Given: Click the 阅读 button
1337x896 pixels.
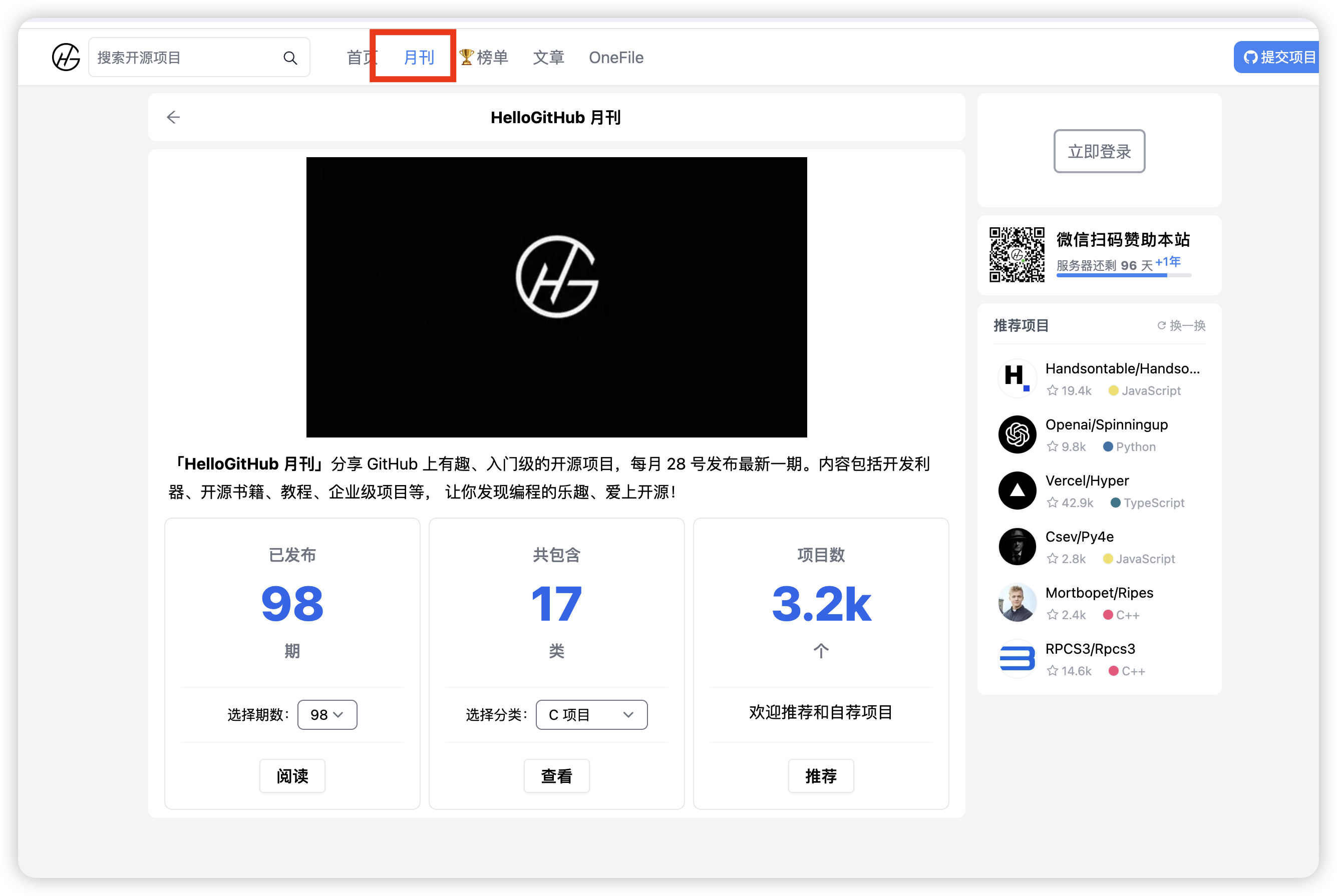Looking at the screenshot, I should 292,775.
